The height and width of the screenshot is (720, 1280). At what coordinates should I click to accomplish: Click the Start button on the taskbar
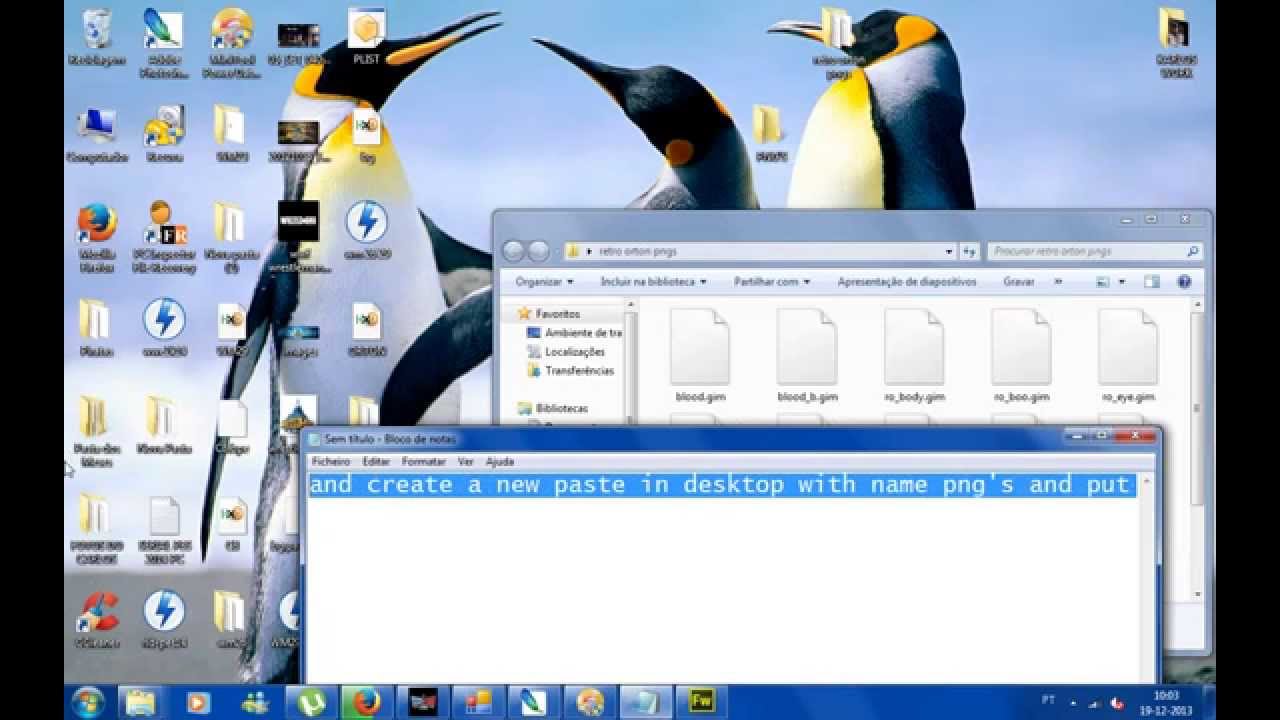[x=88, y=702]
